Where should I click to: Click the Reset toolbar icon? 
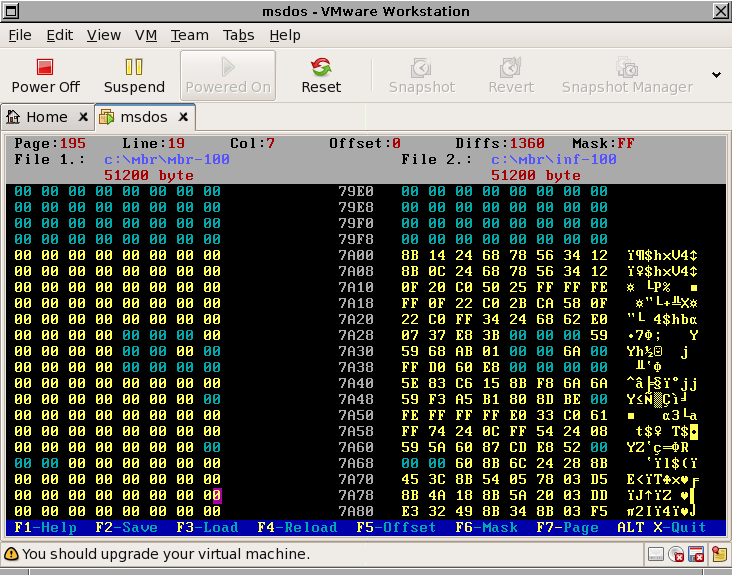click(321, 67)
